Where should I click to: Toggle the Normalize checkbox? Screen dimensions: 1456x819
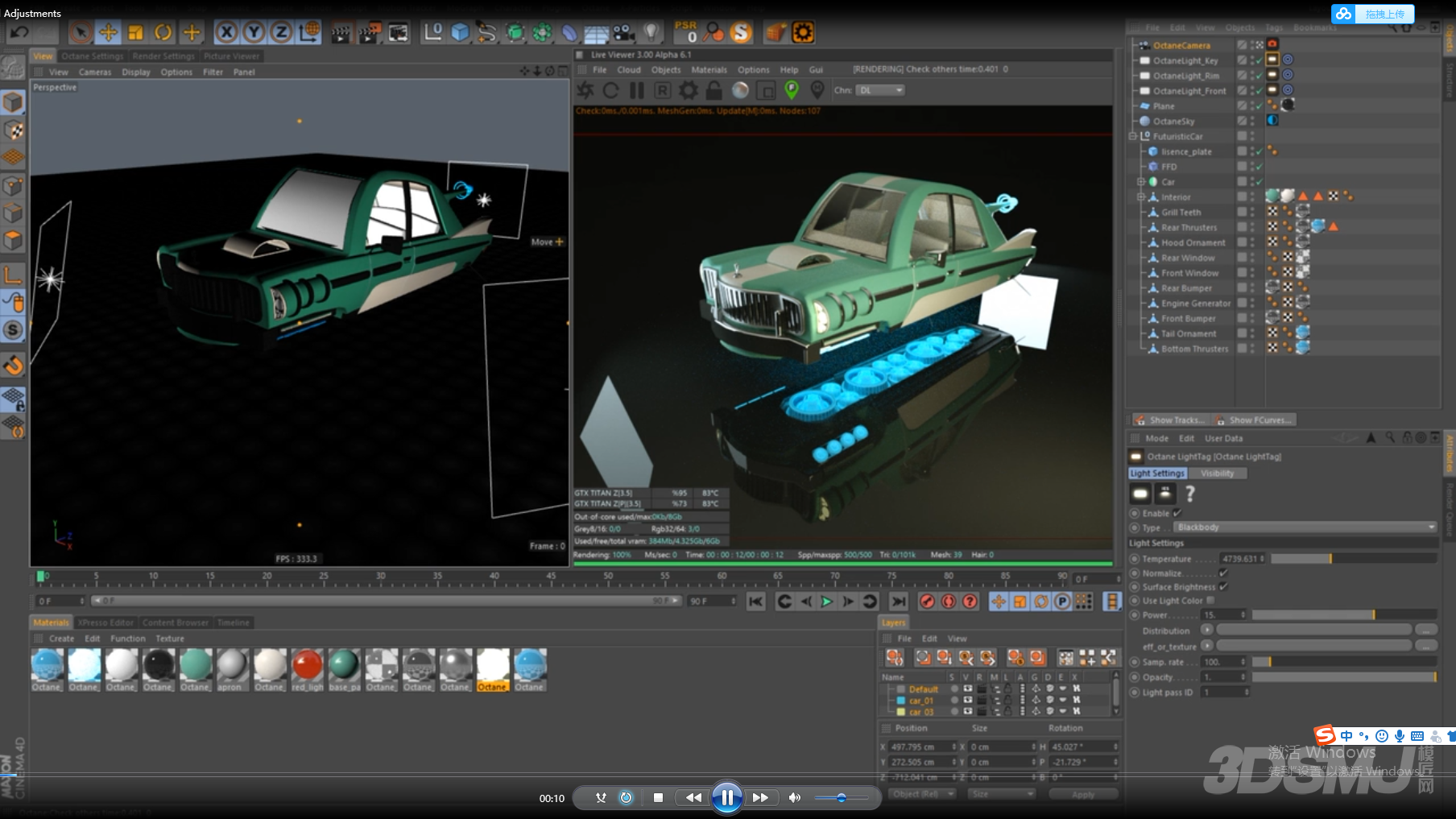[1223, 573]
